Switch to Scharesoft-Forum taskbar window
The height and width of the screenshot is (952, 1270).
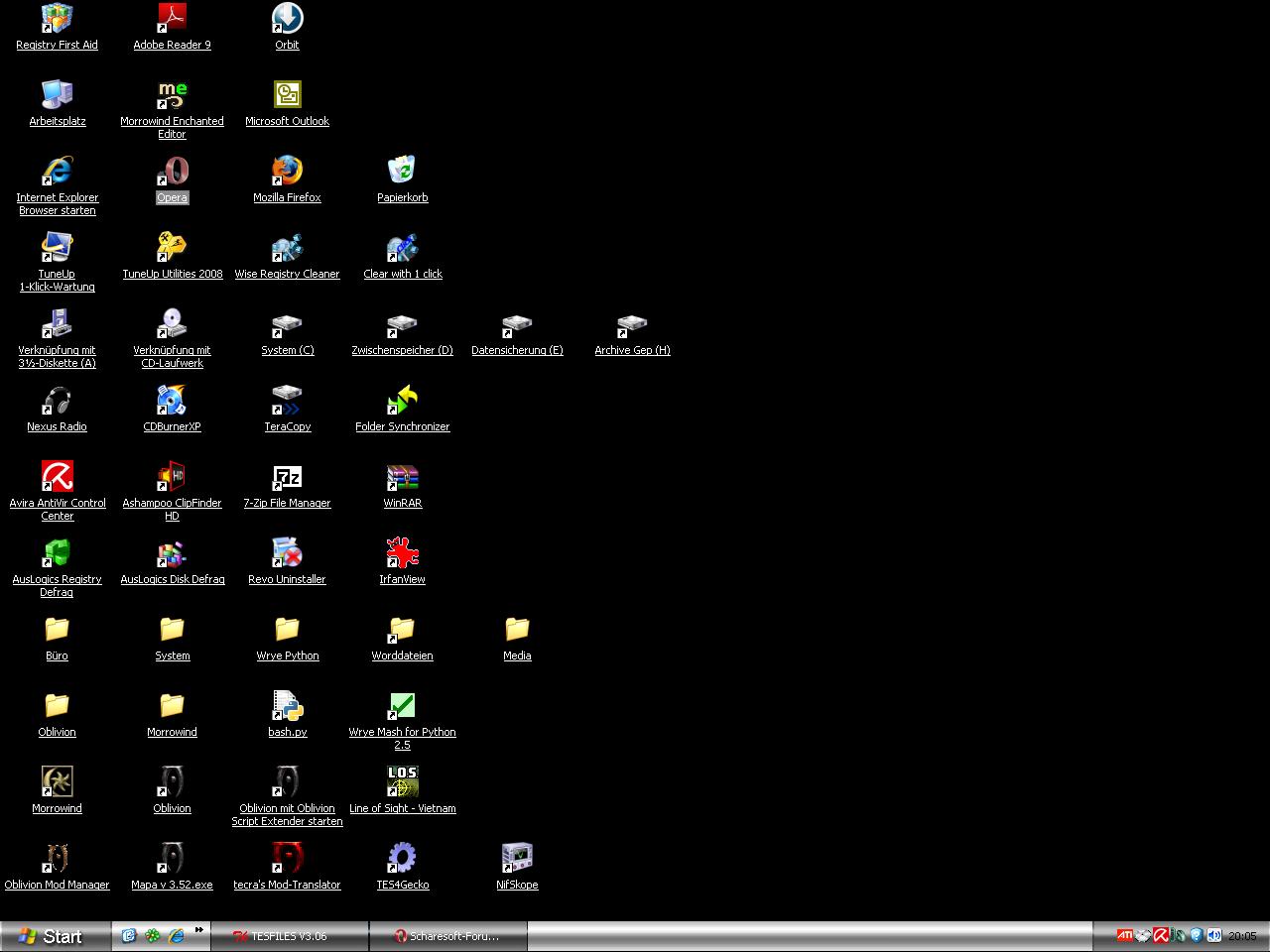[x=447, y=936]
